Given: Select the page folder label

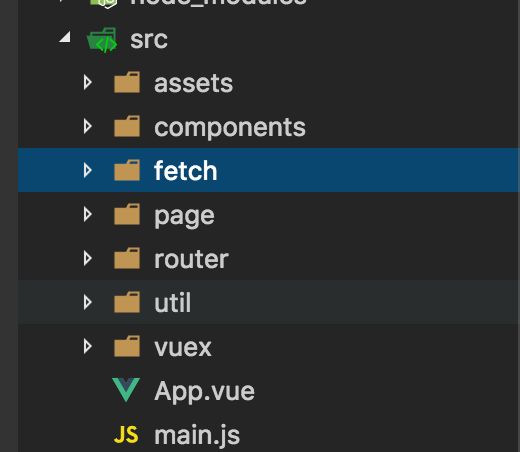Looking at the screenshot, I should tap(184, 217).
